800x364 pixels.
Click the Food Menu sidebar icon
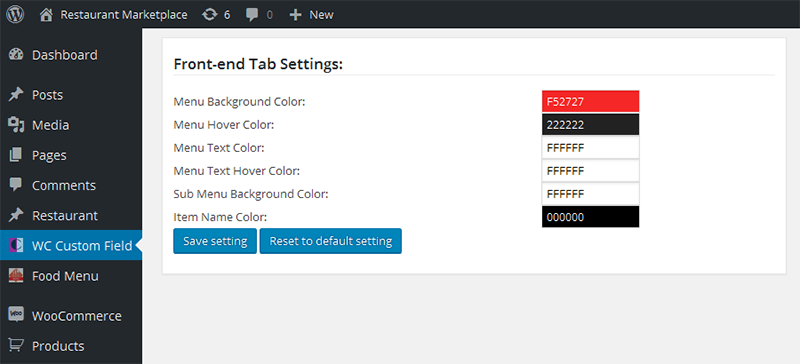16,276
